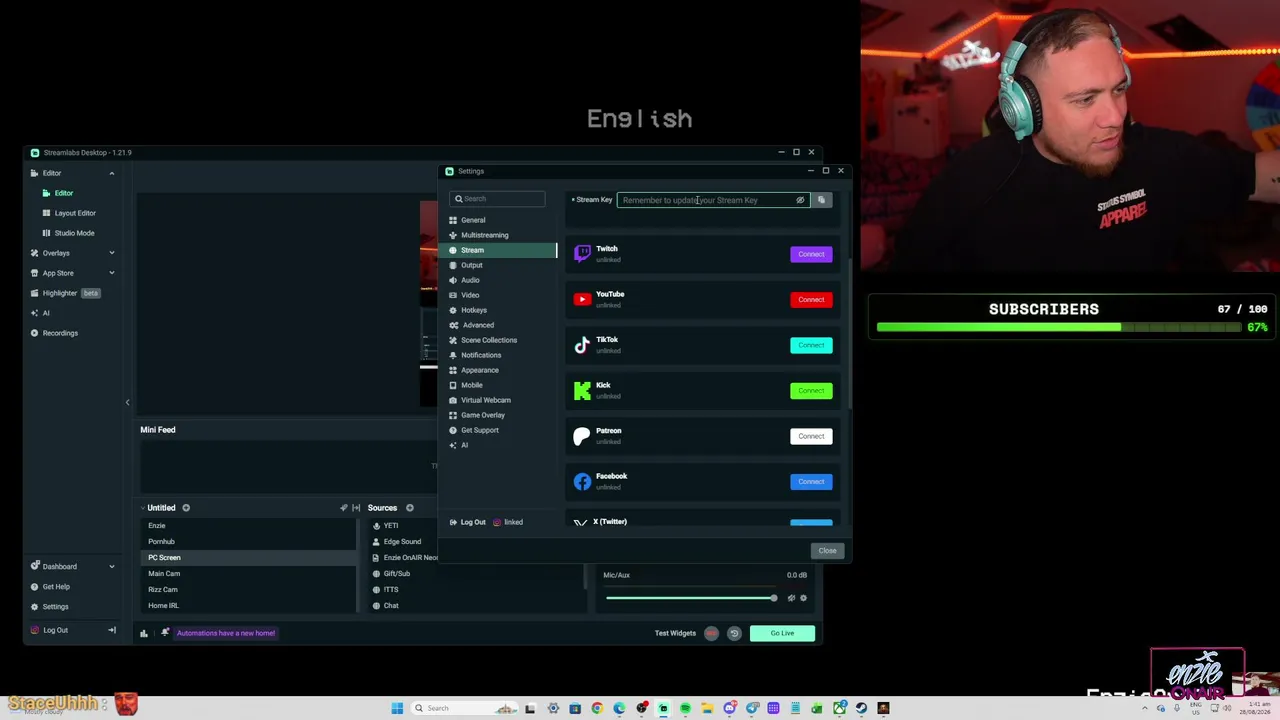
Task: Expand the Overlays section in sidebar
Action: point(112,253)
